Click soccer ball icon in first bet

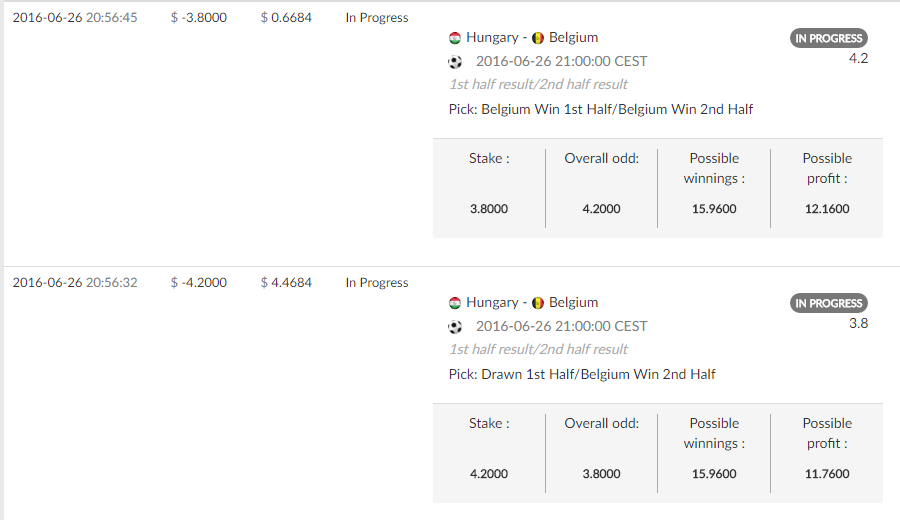click(455, 62)
